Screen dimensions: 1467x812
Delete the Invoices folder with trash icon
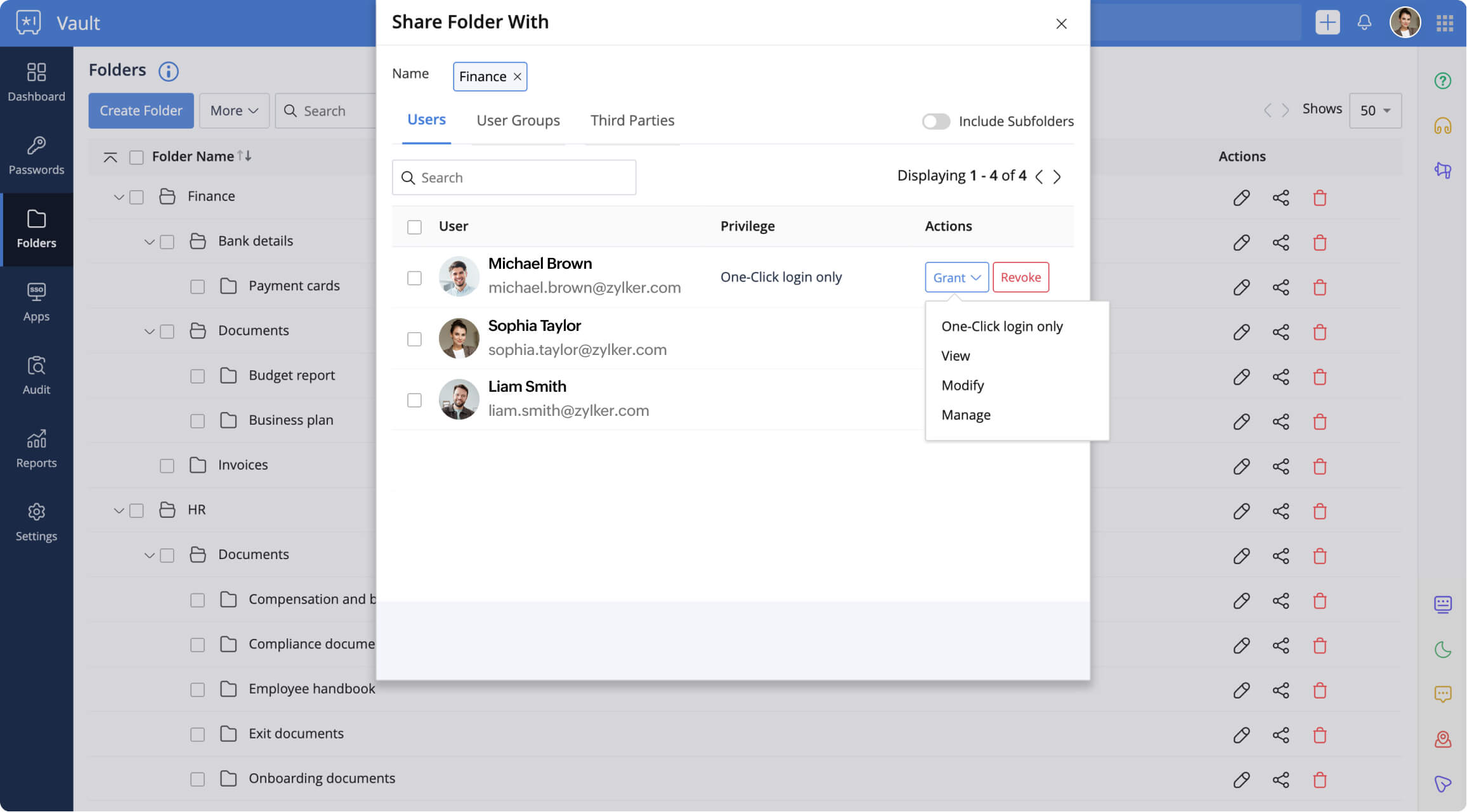(x=1320, y=467)
